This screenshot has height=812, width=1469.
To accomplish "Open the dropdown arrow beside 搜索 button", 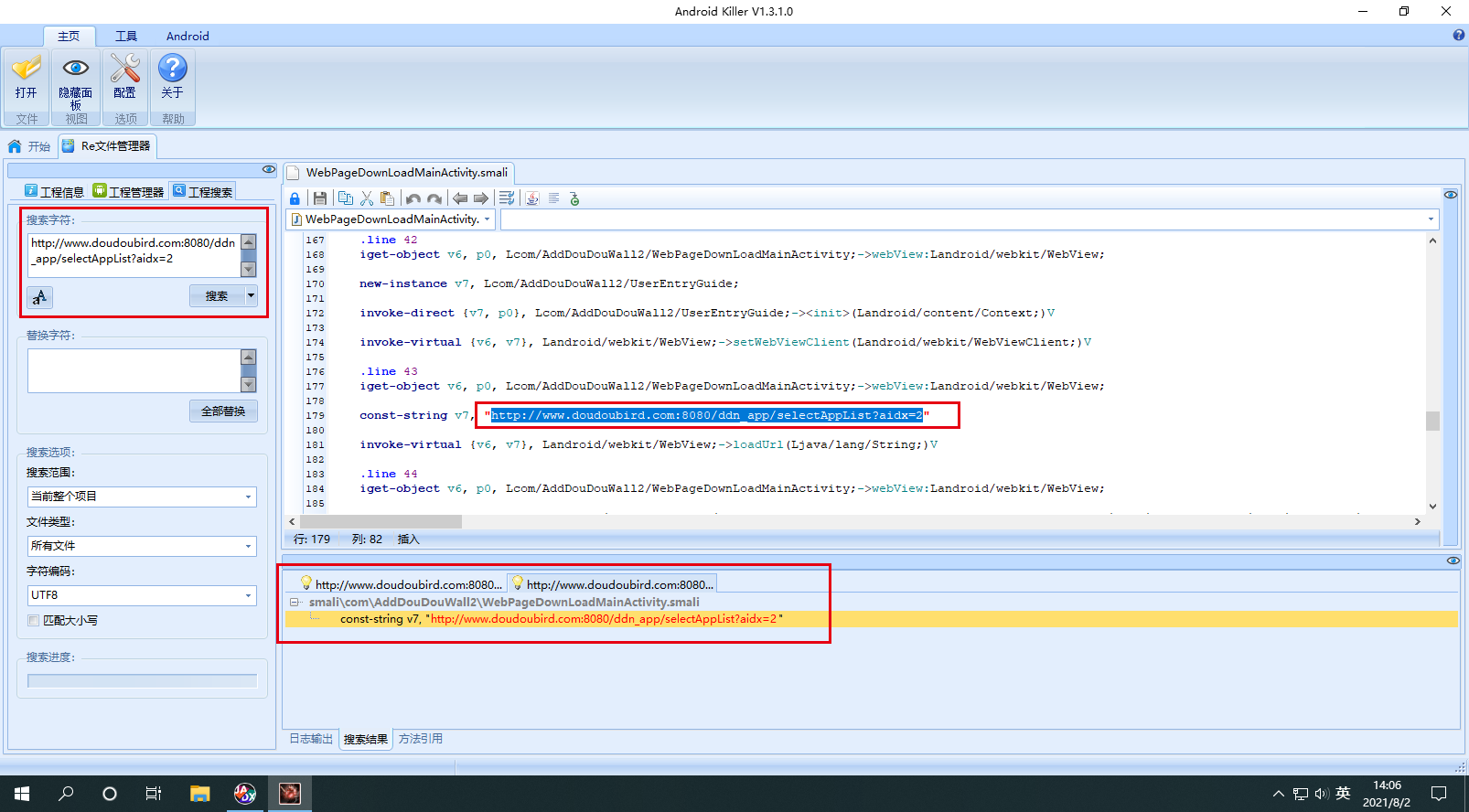I will click(x=252, y=295).
